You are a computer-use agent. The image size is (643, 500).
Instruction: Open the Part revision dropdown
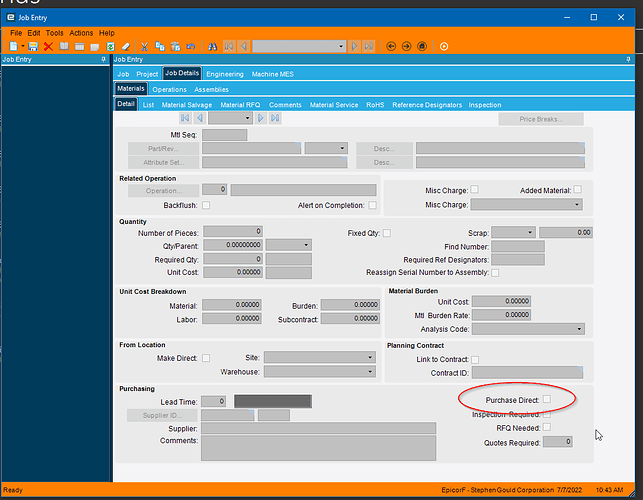(342, 148)
